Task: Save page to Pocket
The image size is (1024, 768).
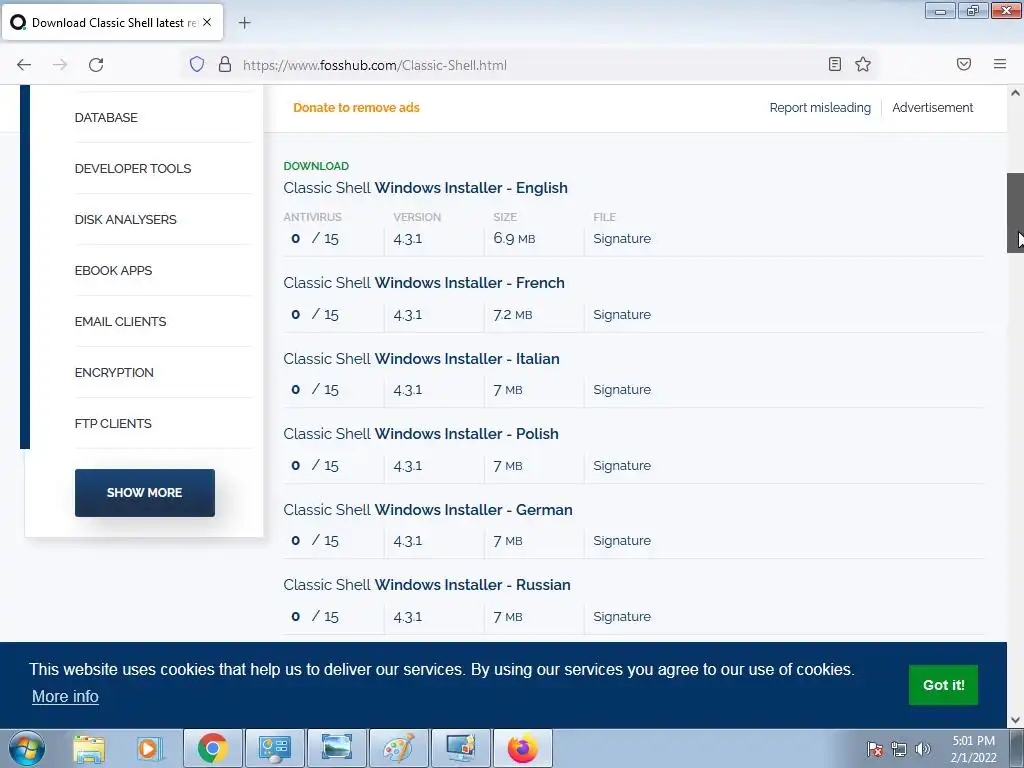Action: 964,64
